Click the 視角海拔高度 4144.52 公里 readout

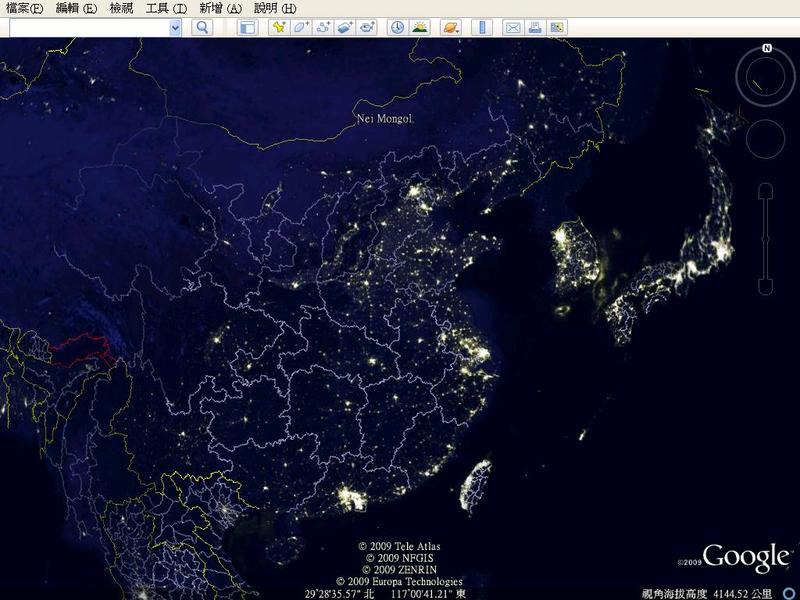click(x=707, y=594)
